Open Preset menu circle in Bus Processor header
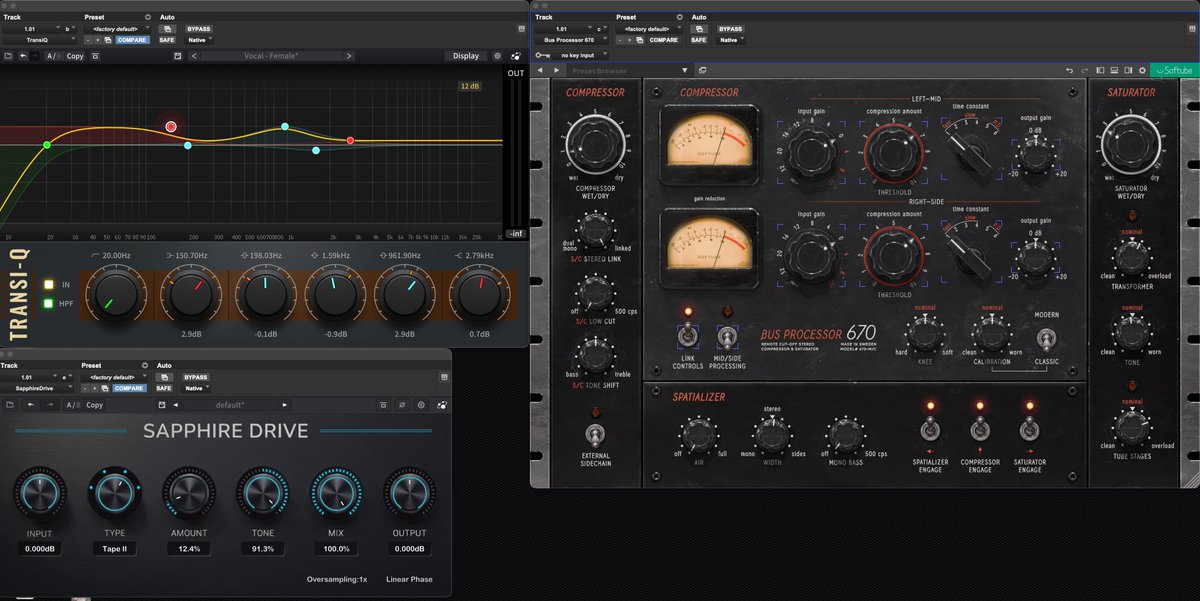Image resolution: width=1200 pixels, height=601 pixels. tap(679, 17)
